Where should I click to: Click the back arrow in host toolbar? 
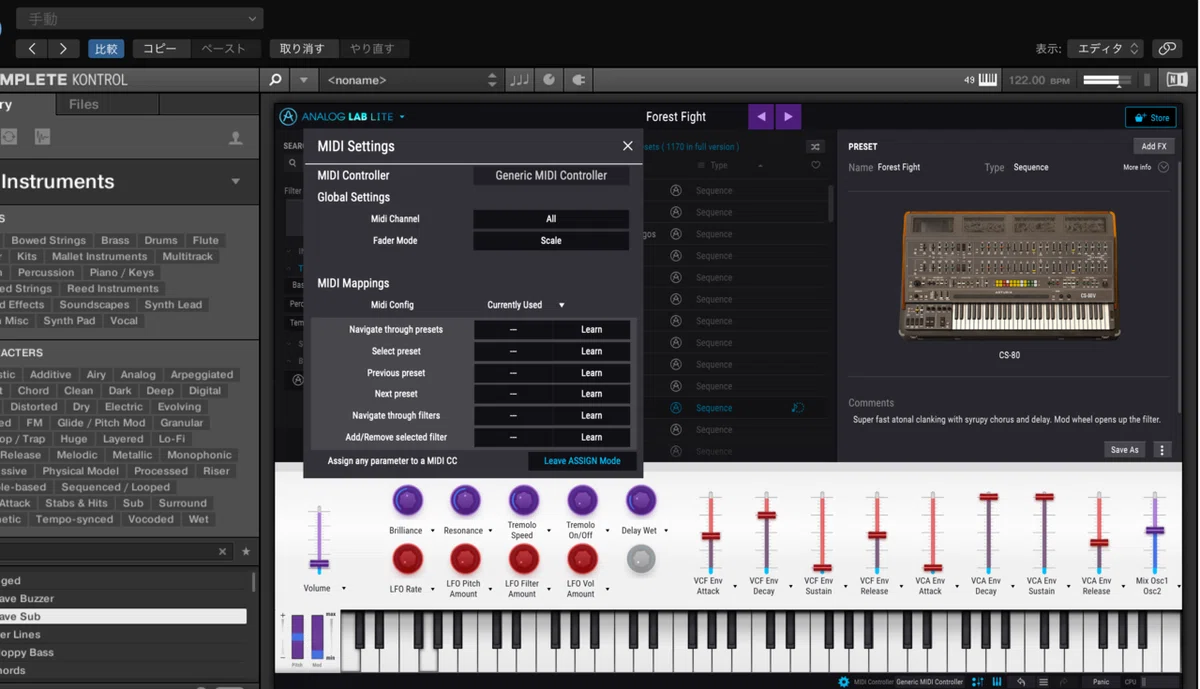33,48
